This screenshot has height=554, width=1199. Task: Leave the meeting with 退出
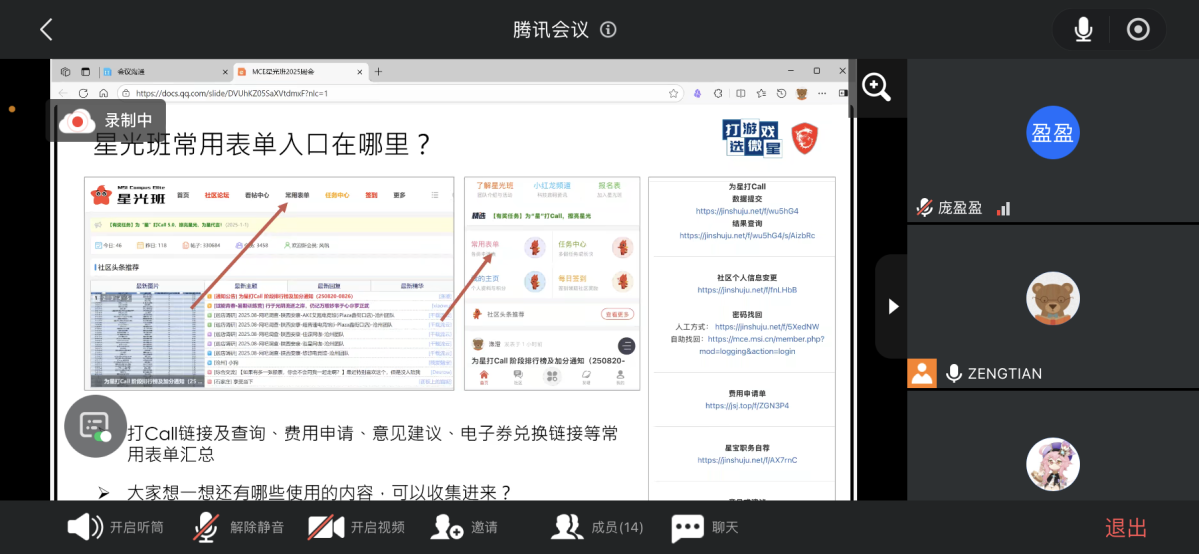[x=1125, y=528]
